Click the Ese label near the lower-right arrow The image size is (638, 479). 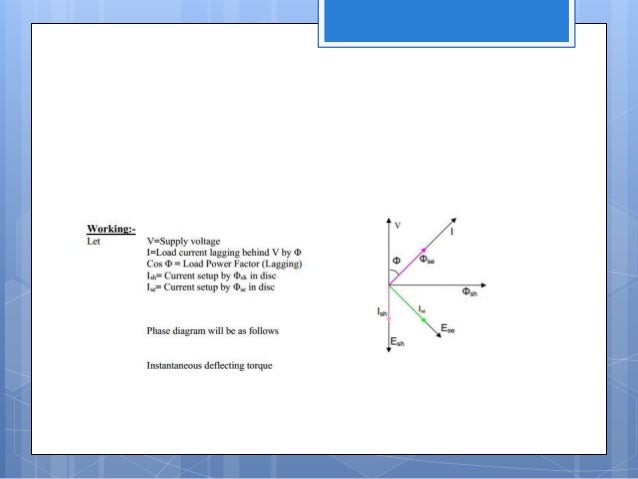coord(448,328)
